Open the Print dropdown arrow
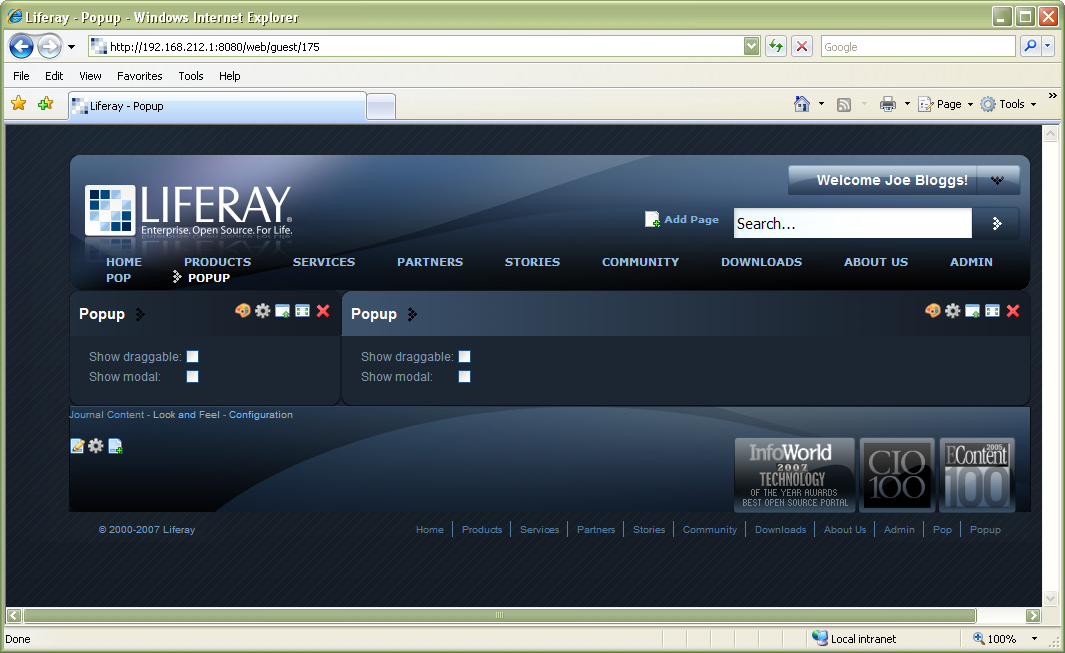The width and height of the screenshot is (1065, 653). point(907,104)
